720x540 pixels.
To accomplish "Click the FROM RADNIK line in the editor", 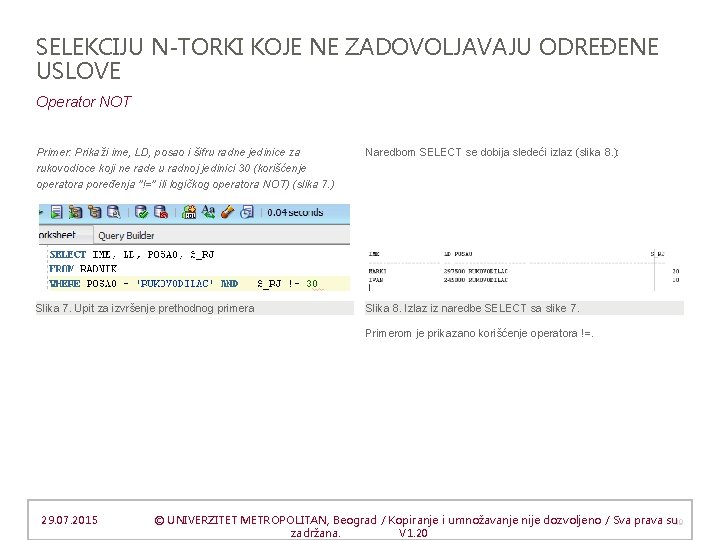I will point(83,268).
